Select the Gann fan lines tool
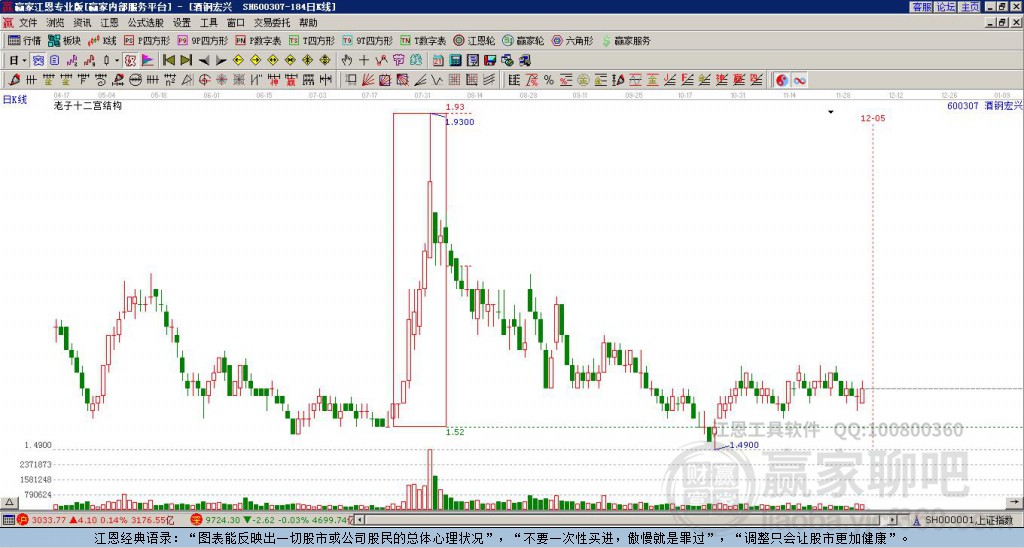This screenshot has height=548, width=1024. [x=368, y=80]
